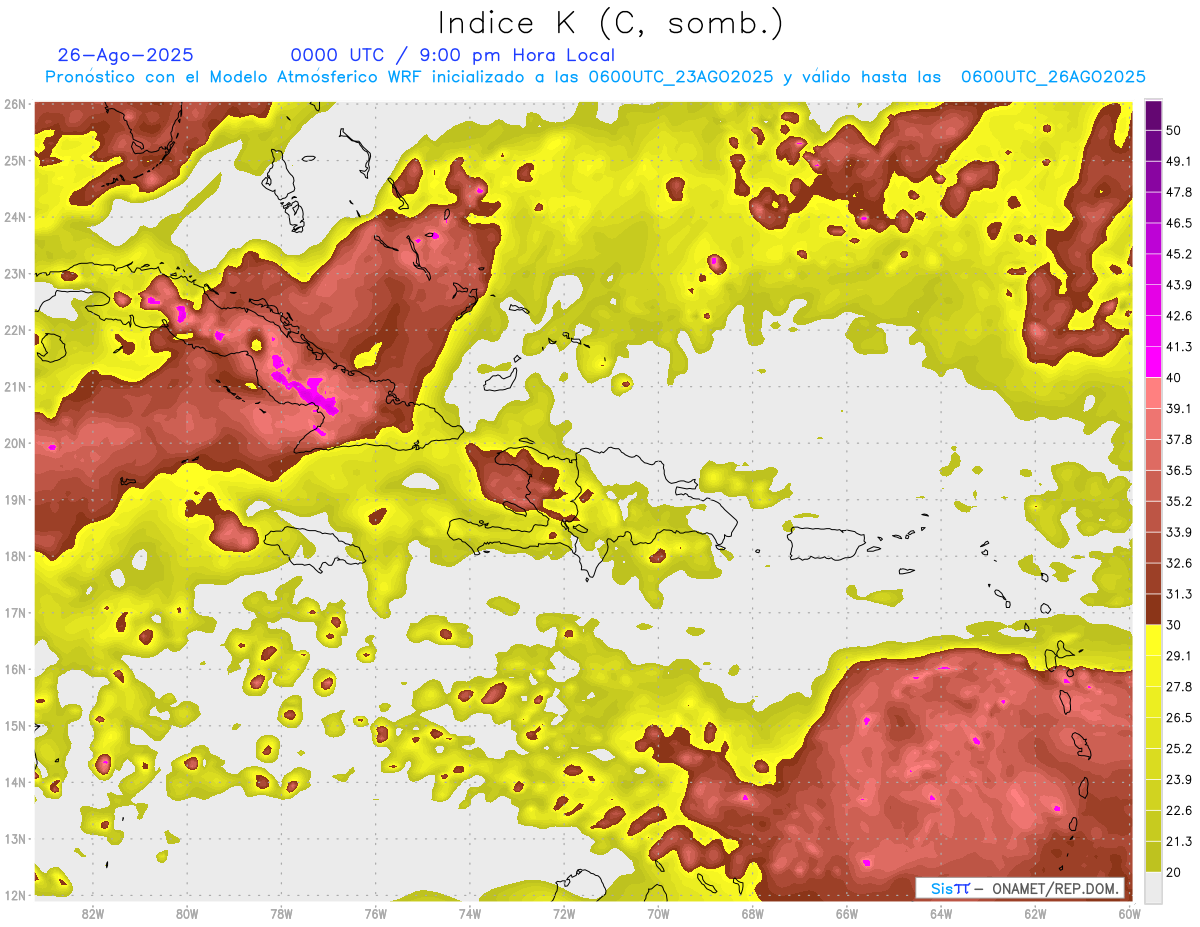Pick the gray colorbar swatch below 20
The height and width of the screenshot is (927, 1200).
(1153, 888)
